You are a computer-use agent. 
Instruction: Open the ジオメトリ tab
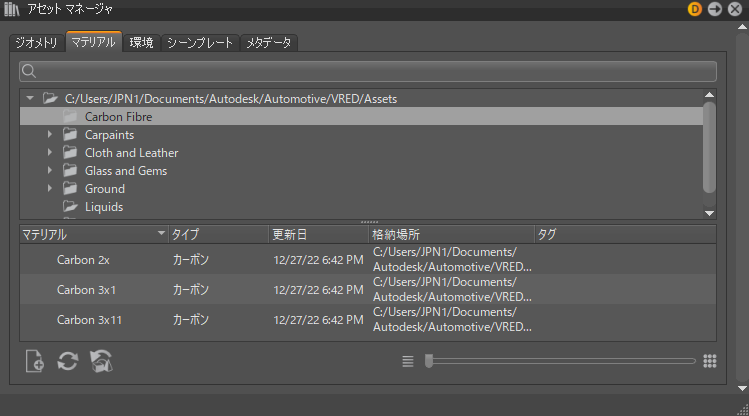point(36,43)
